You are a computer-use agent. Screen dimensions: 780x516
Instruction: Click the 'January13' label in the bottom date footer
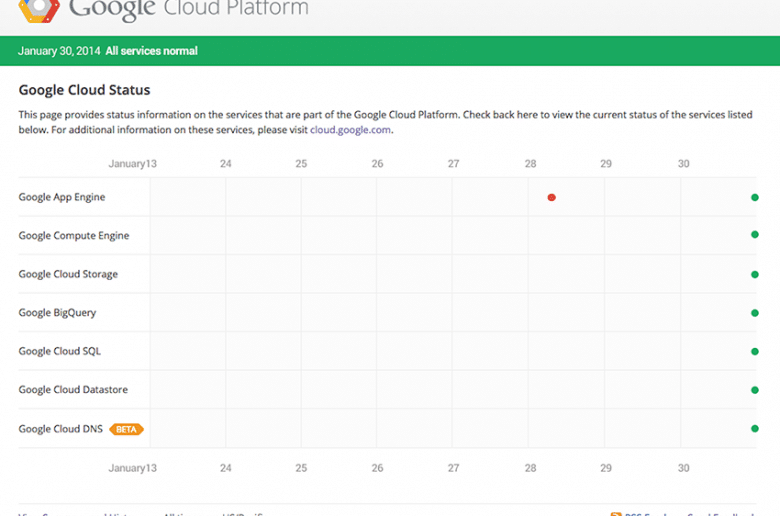pos(133,468)
